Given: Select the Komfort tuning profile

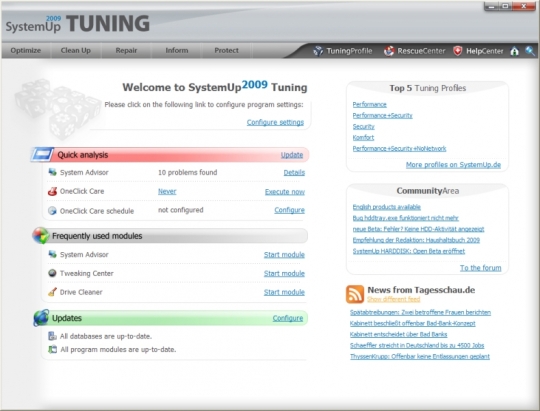Looking at the screenshot, I should pyautogui.click(x=363, y=137).
